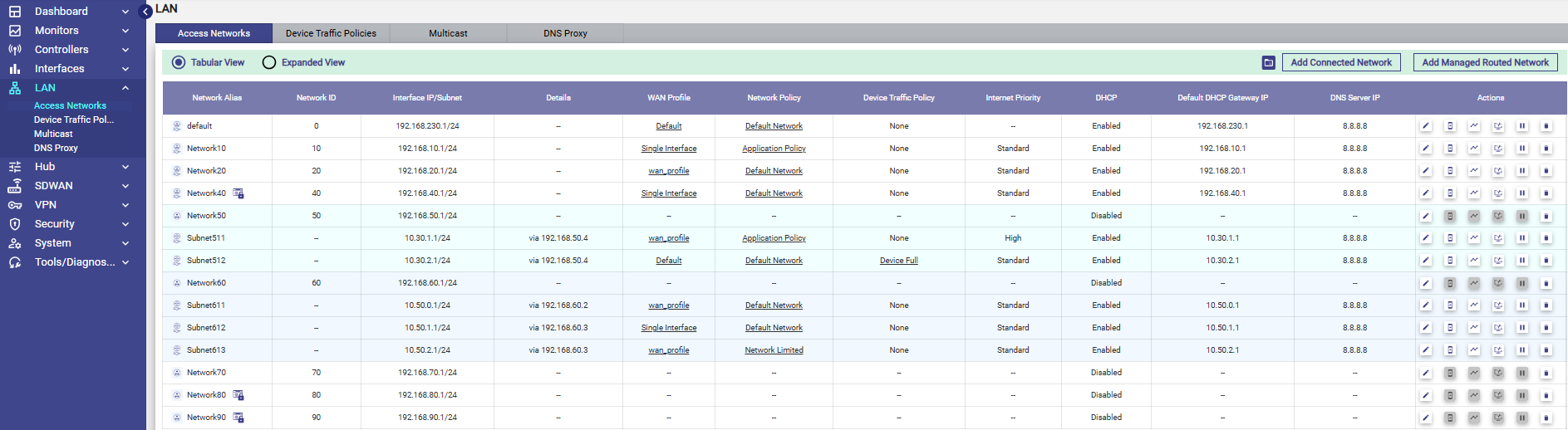Select the Tabular View radio button
Viewport: 1568px width, 430px height.
pos(179,62)
